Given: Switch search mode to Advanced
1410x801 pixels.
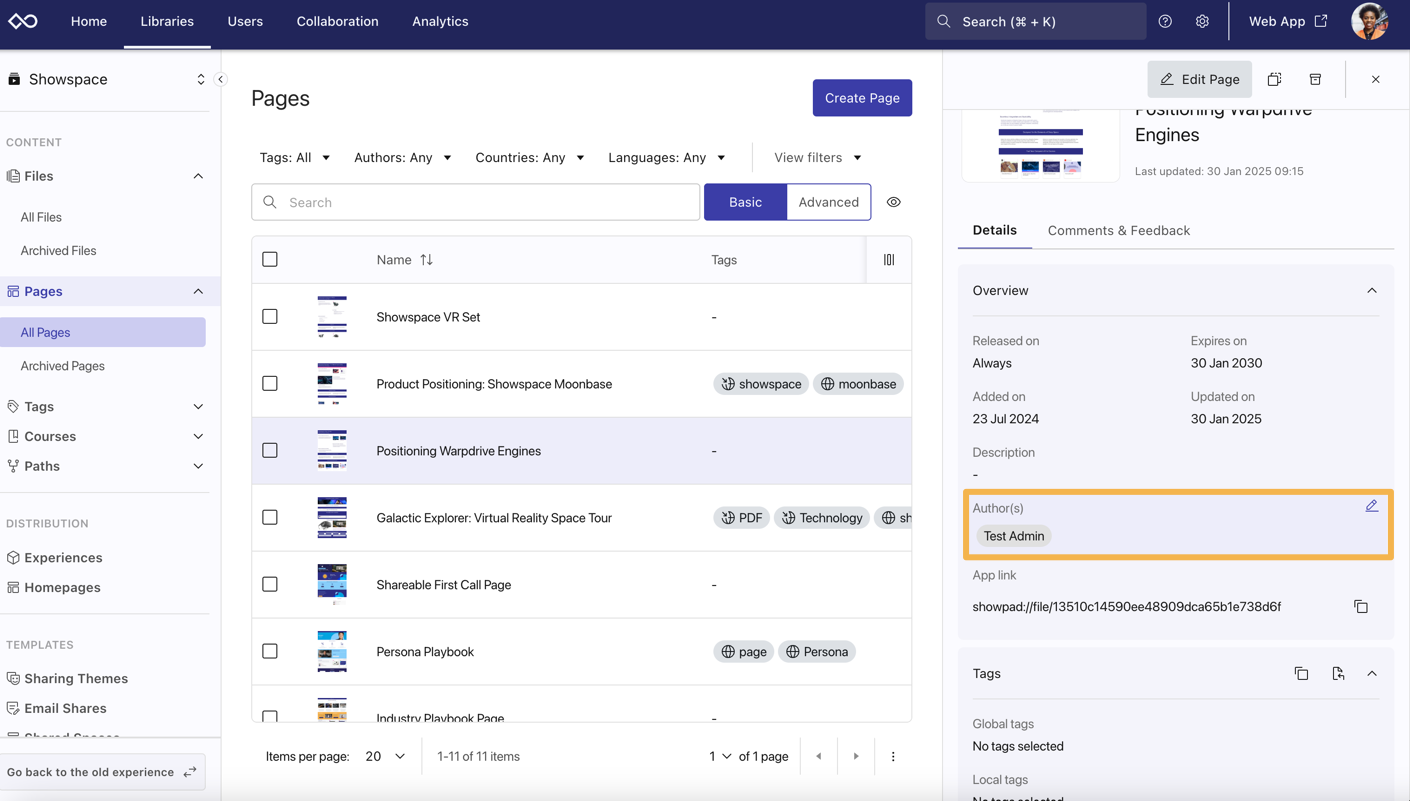Looking at the screenshot, I should click(828, 202).
